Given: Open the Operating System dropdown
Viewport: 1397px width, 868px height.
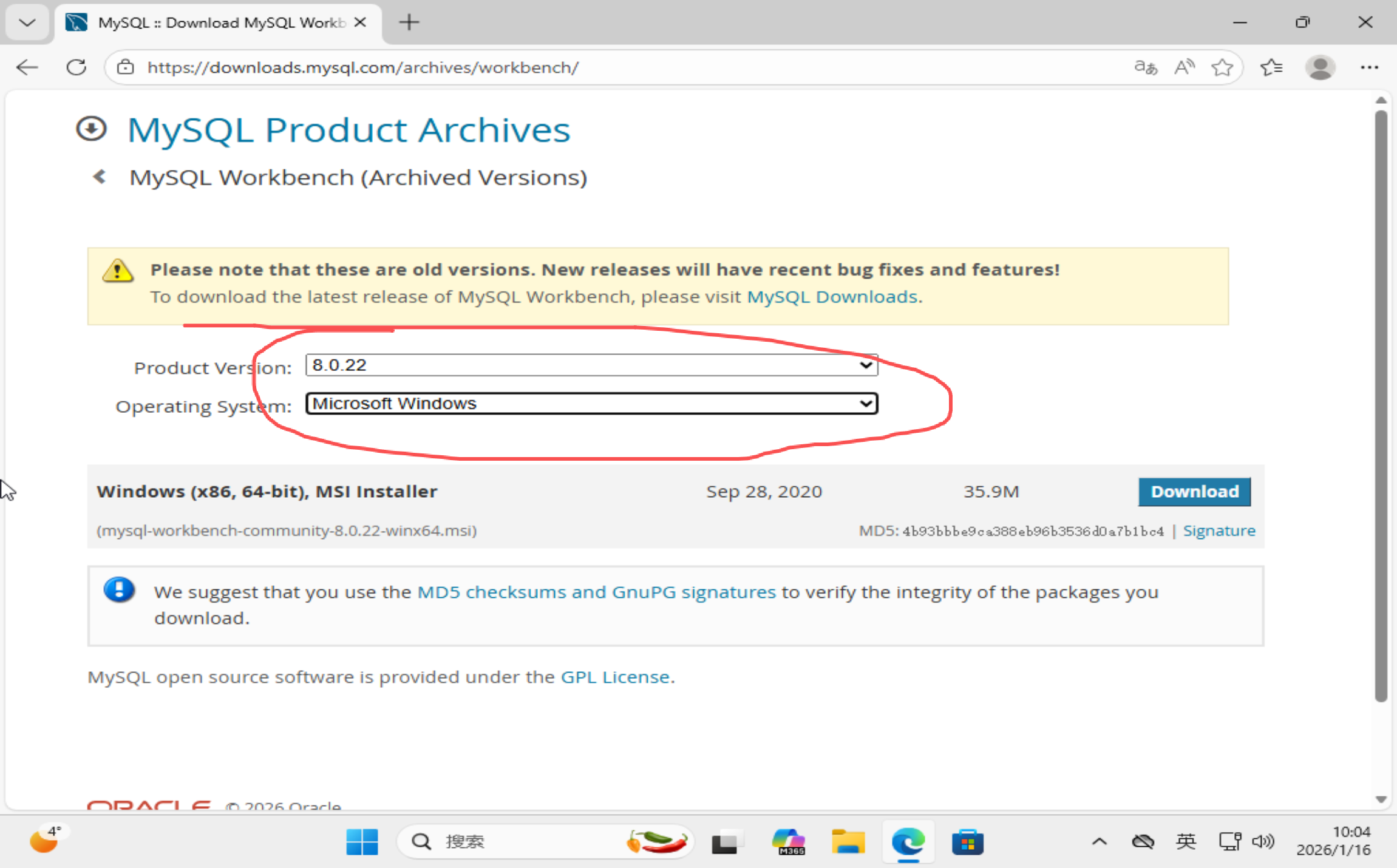Looking at the screenshot, I should 591,404.
